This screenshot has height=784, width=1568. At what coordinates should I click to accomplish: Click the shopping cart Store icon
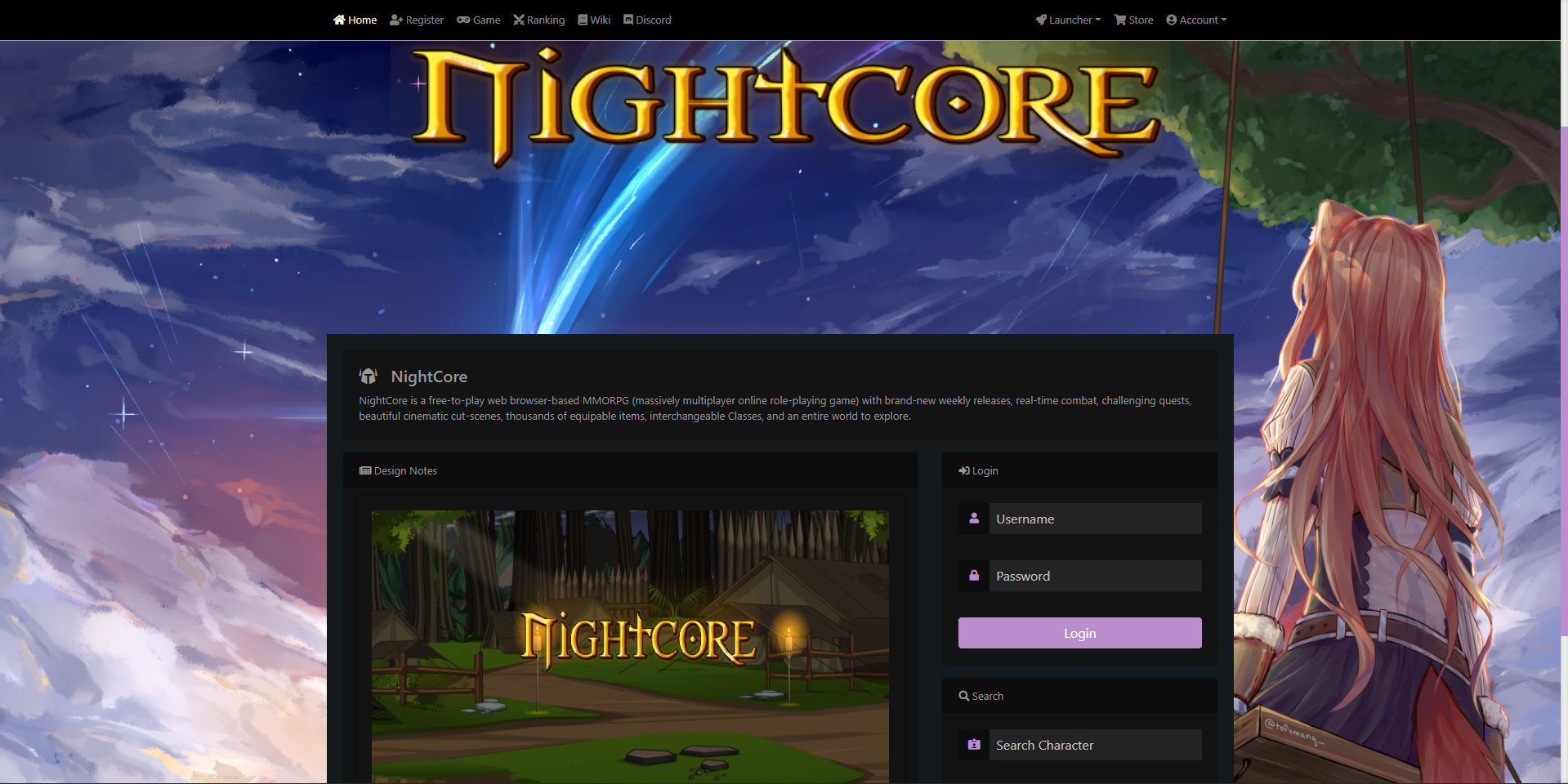[1120, 20]
